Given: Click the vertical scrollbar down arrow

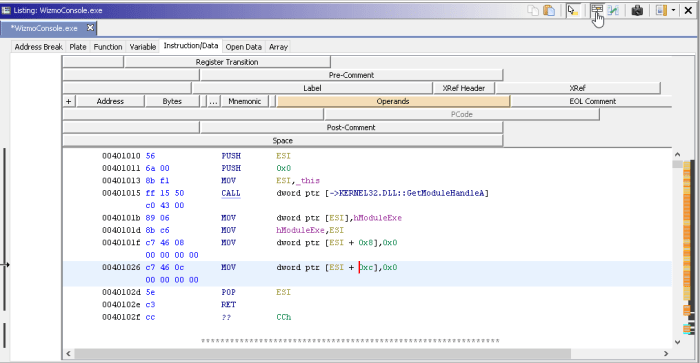Looking at the screenshot, I should click(x=677, y=342).
